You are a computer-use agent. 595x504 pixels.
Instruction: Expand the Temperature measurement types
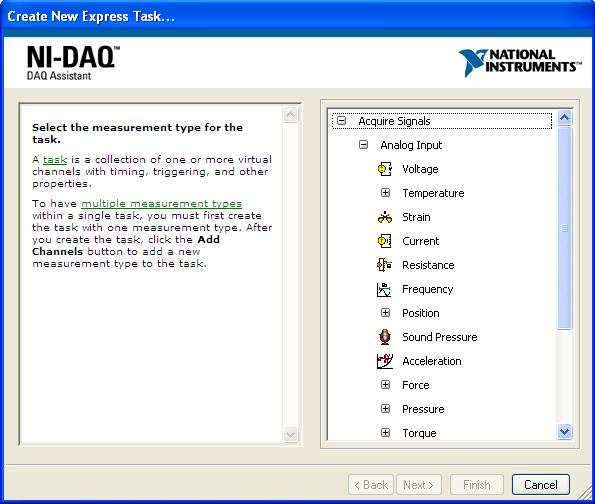coord(386,193)
